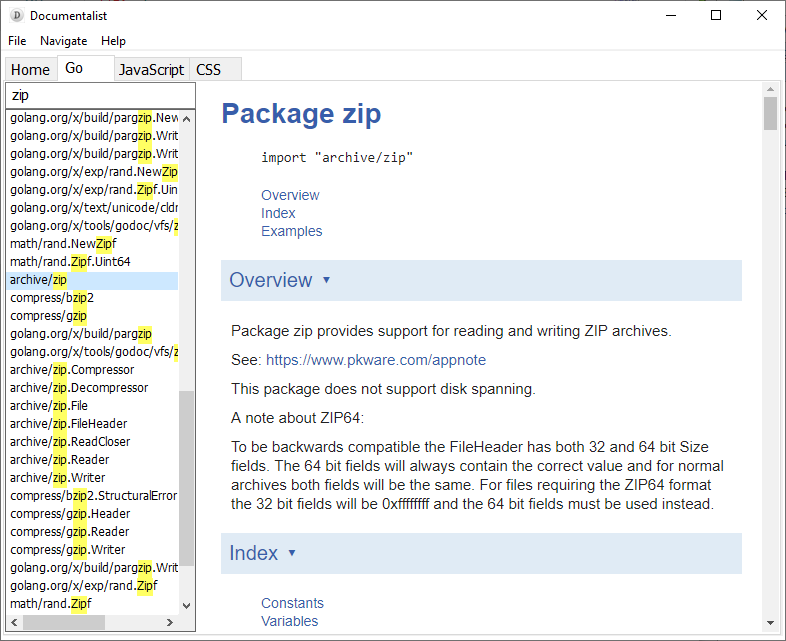Click the zip search input field
Screen dimensions: 786x641
pyautogui.click(x=100, y=95)
